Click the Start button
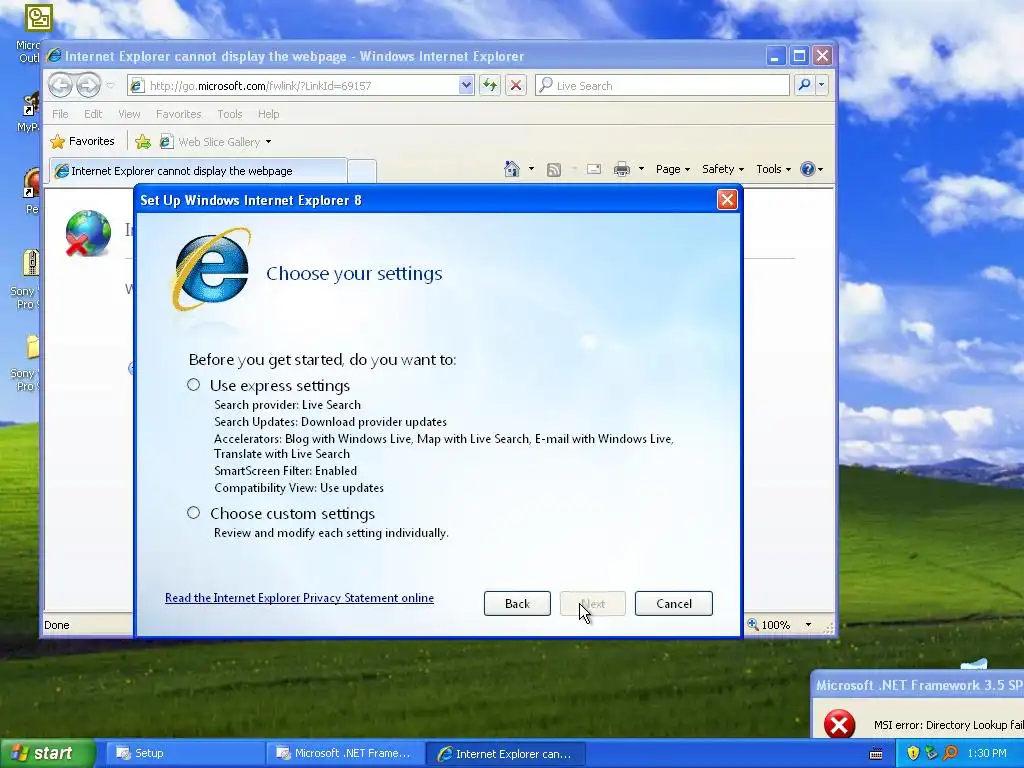Image resolution: width=1024 pixels, height=768 pixels. [x=46, y=753]
